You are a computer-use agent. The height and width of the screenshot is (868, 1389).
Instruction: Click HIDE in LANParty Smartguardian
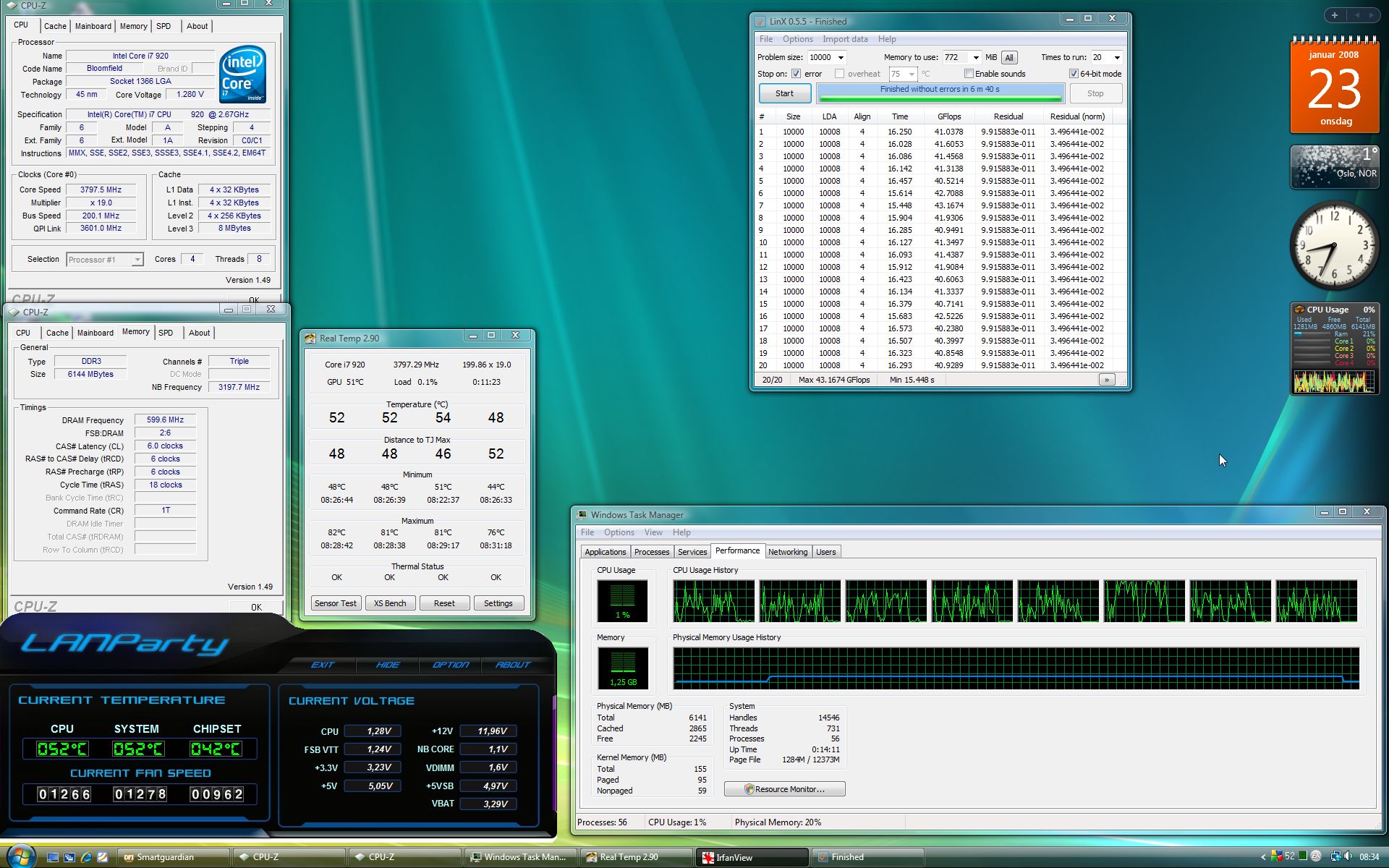(388, 665)
